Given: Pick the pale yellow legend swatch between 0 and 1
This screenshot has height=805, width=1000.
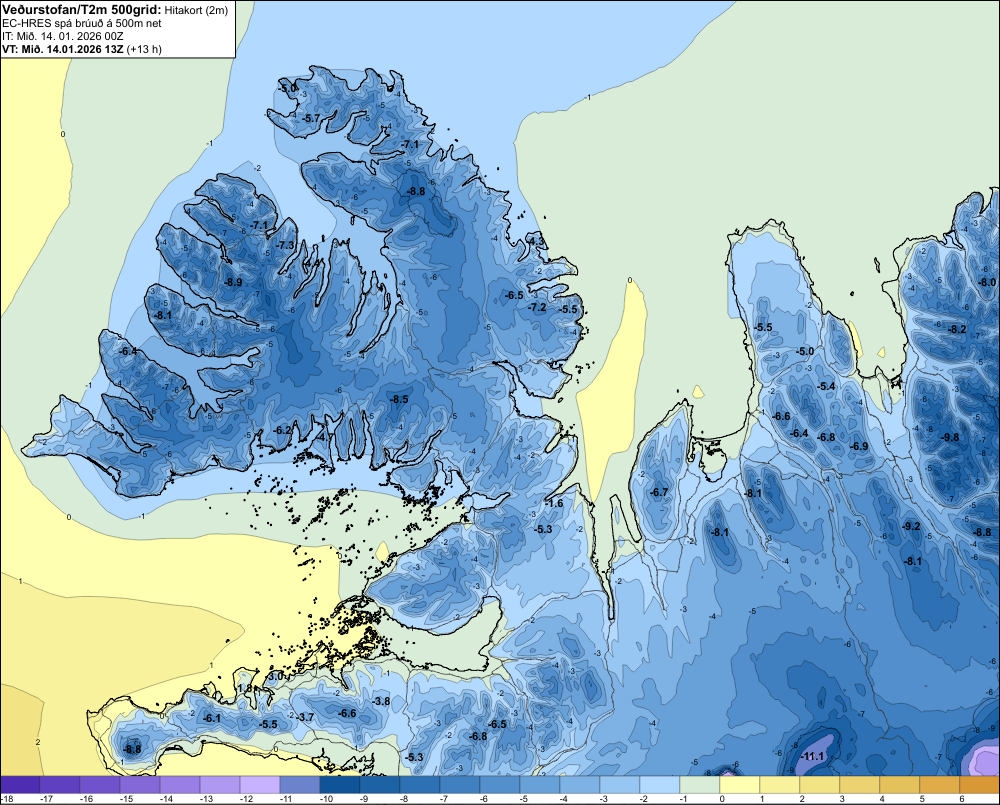Looking at the screenshot, I should 740,785.
